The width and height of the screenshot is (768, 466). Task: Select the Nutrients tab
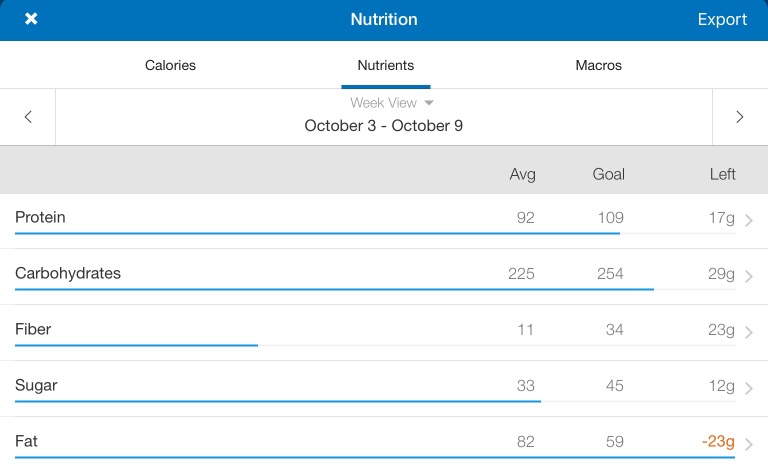(385, 65)
